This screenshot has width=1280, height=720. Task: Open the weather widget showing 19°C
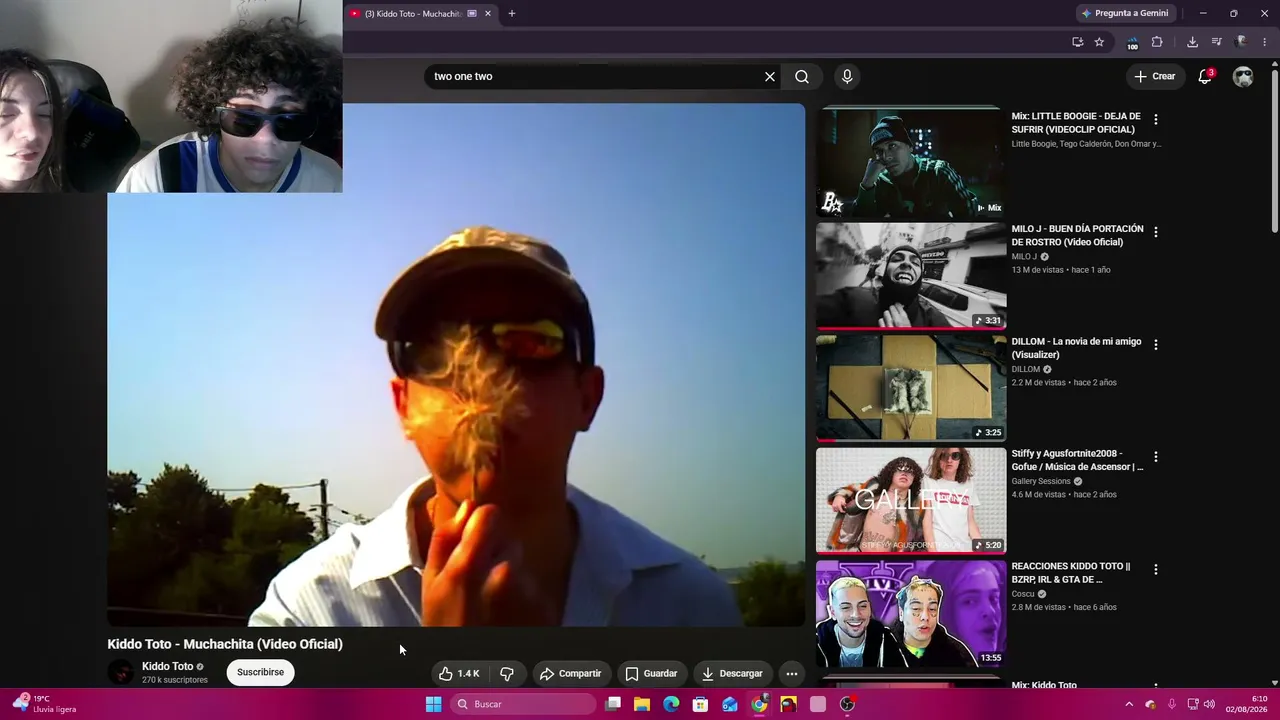[x=45, y=704]
